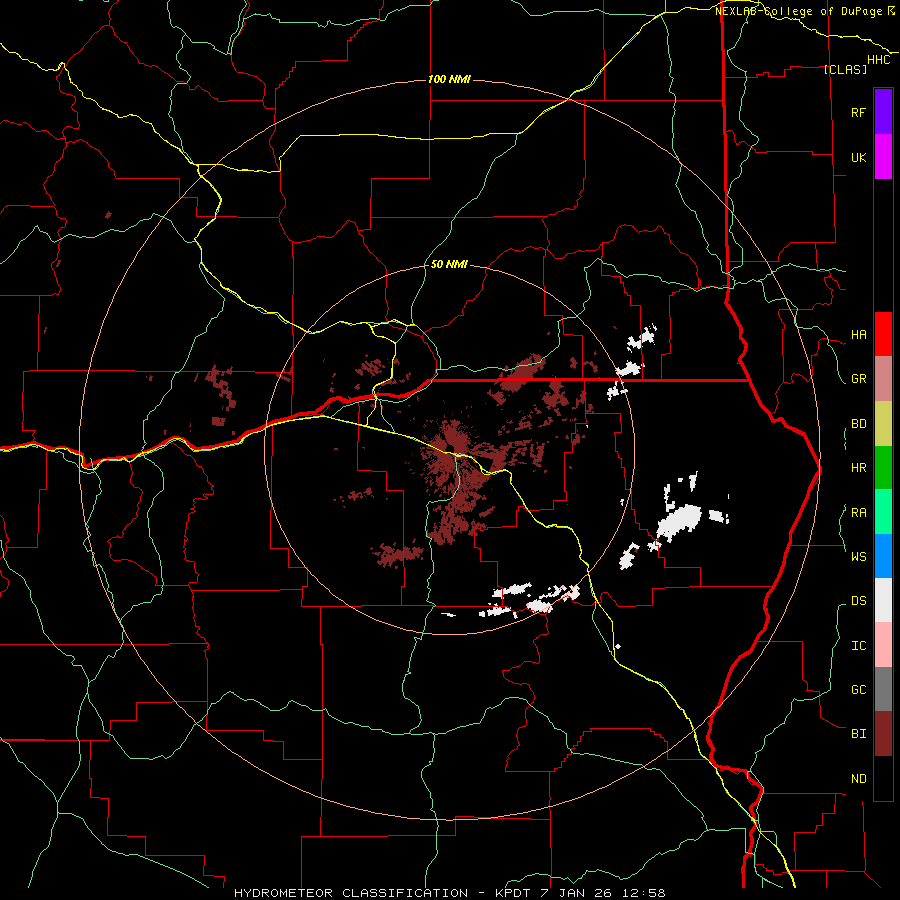Viewport: 900px width, 900px height.
Task: Click the GR legend label
Action: pos(858,379)
